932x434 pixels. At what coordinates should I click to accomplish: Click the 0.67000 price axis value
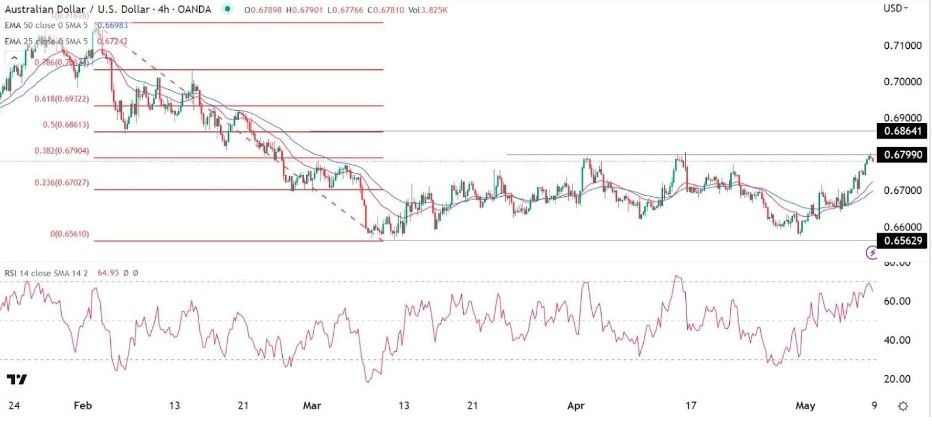pyautogui.click(x=903, y=191)
